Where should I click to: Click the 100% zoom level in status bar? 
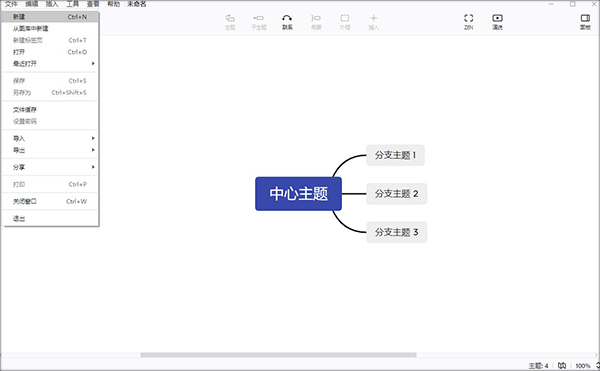tap(583, 366)
